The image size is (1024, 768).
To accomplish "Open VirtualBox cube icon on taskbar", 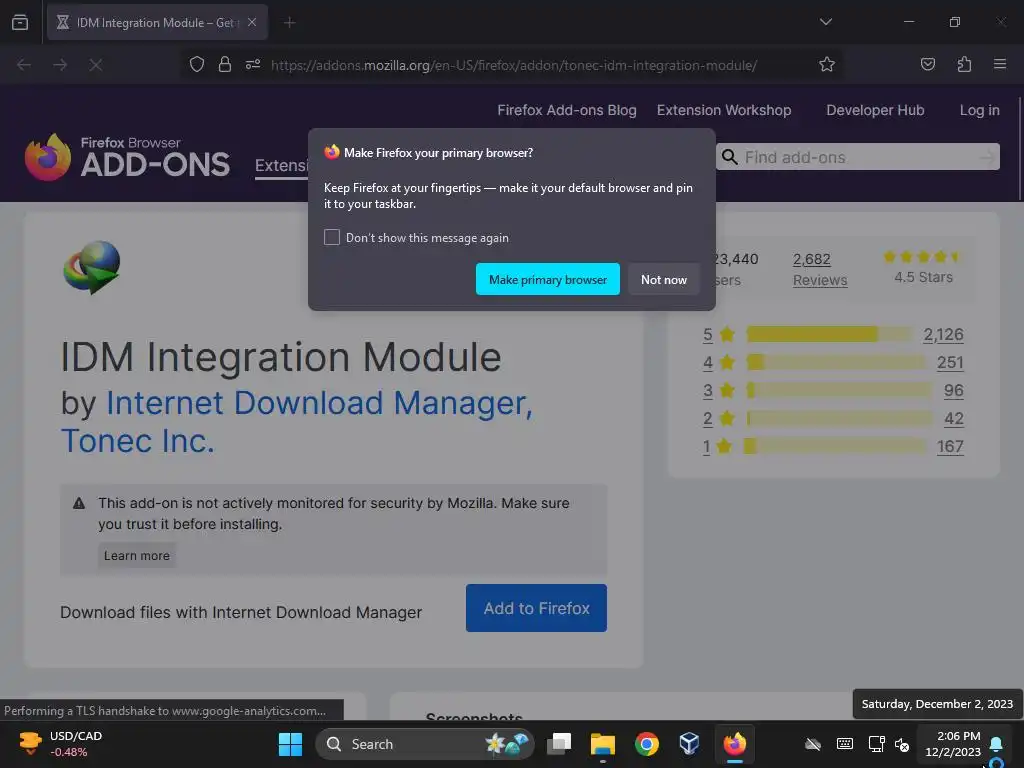I will click(689, 744).
